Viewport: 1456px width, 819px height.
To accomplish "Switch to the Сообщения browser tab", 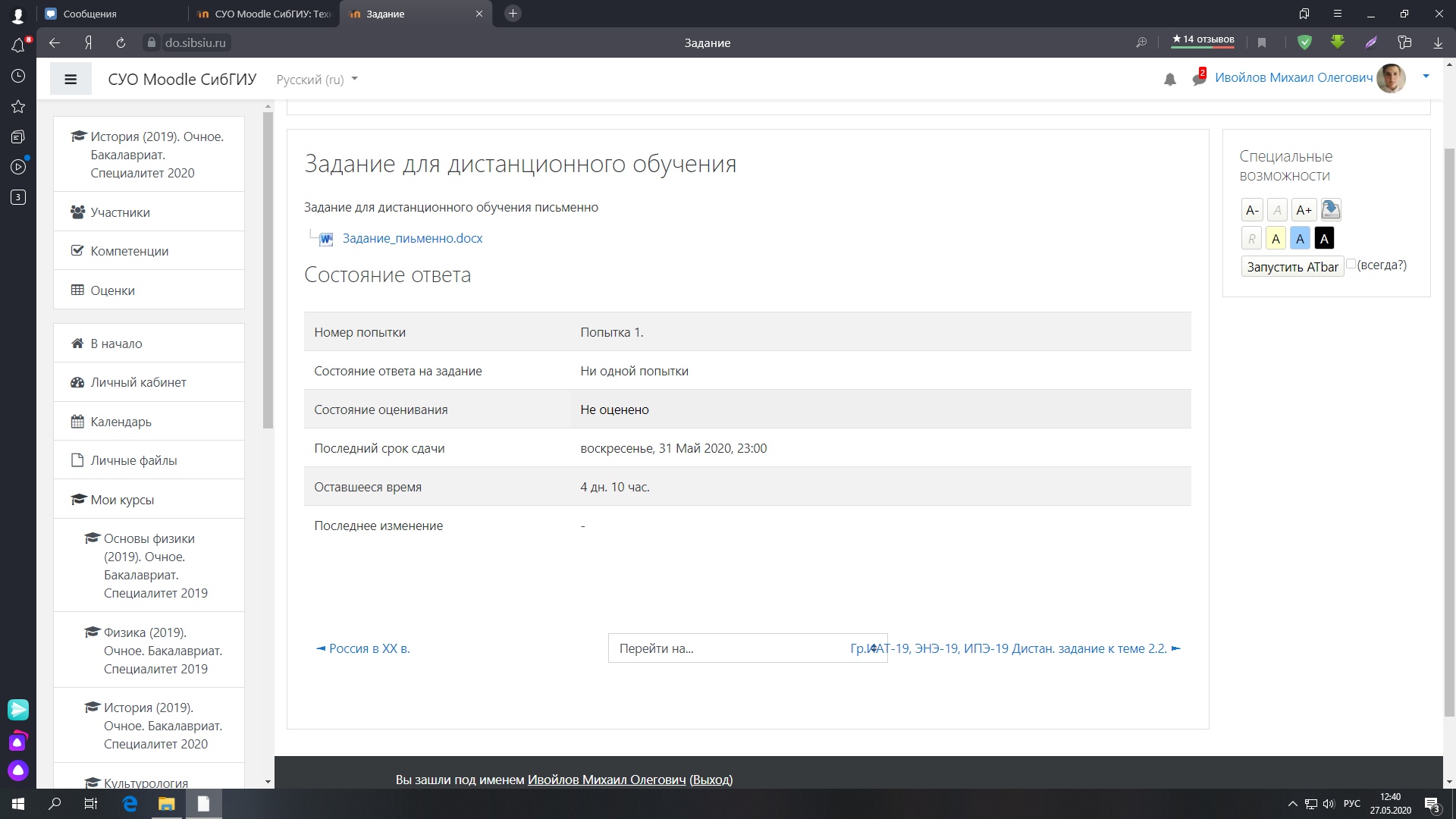I will click(x=113, y=14).
